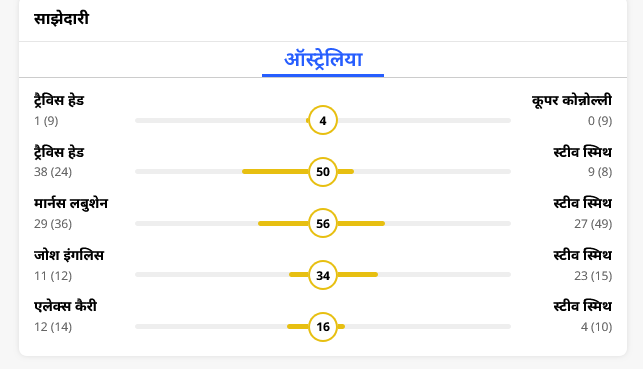The image size is (643, 369).
Task: Click जोश इंगलिस's score 11 (12)
Action: pos(53,276)
